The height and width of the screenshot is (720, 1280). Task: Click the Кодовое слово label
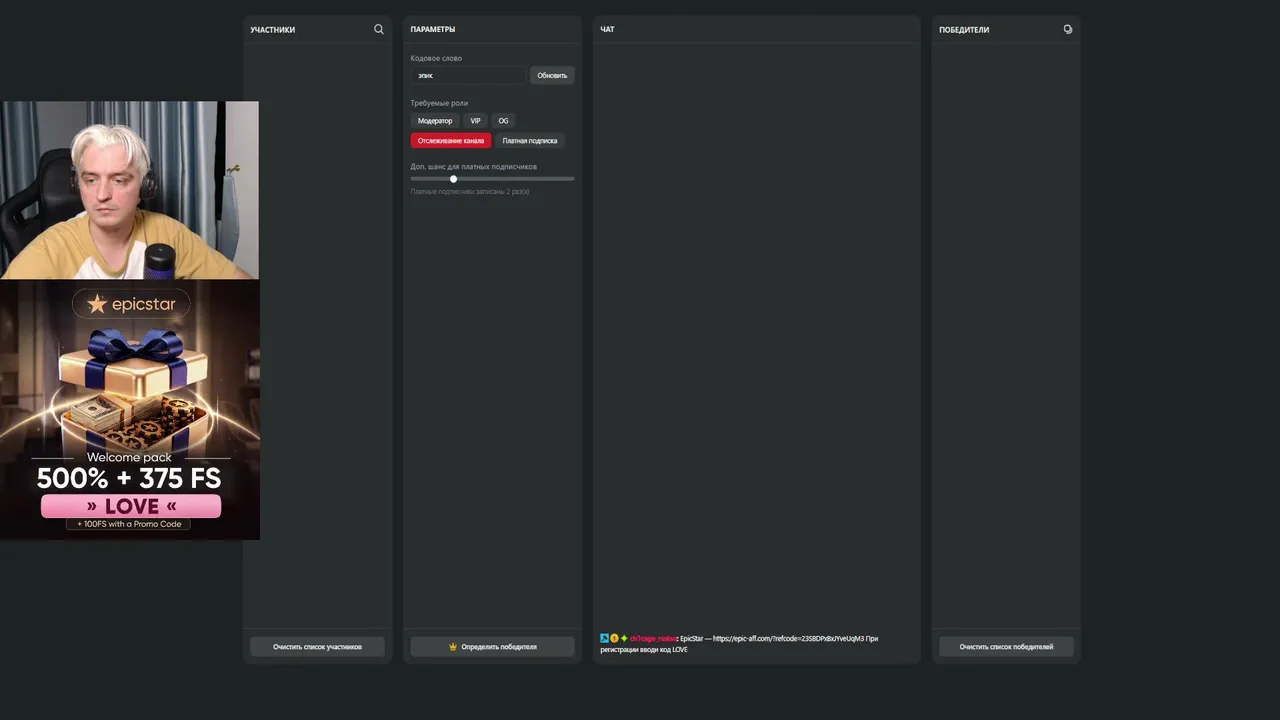[436, 58]
